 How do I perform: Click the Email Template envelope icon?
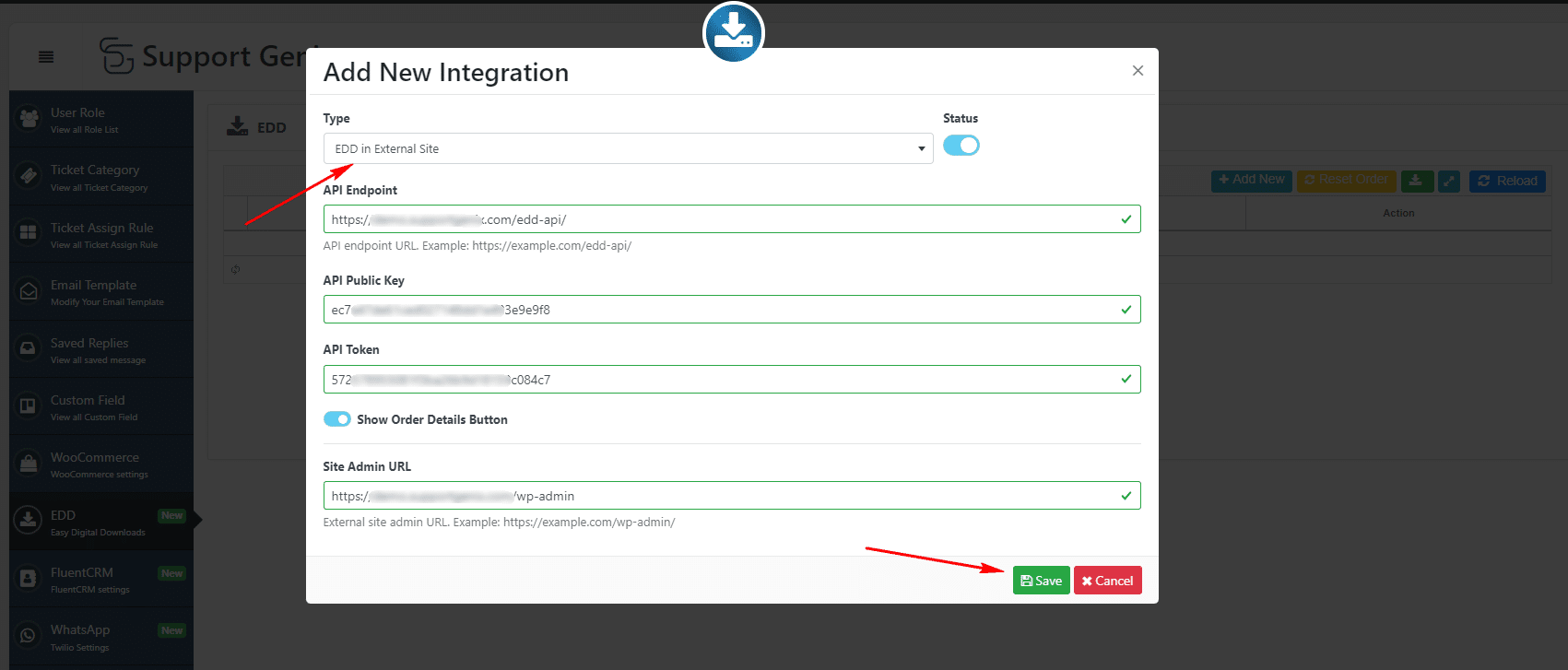pos(29,291)
